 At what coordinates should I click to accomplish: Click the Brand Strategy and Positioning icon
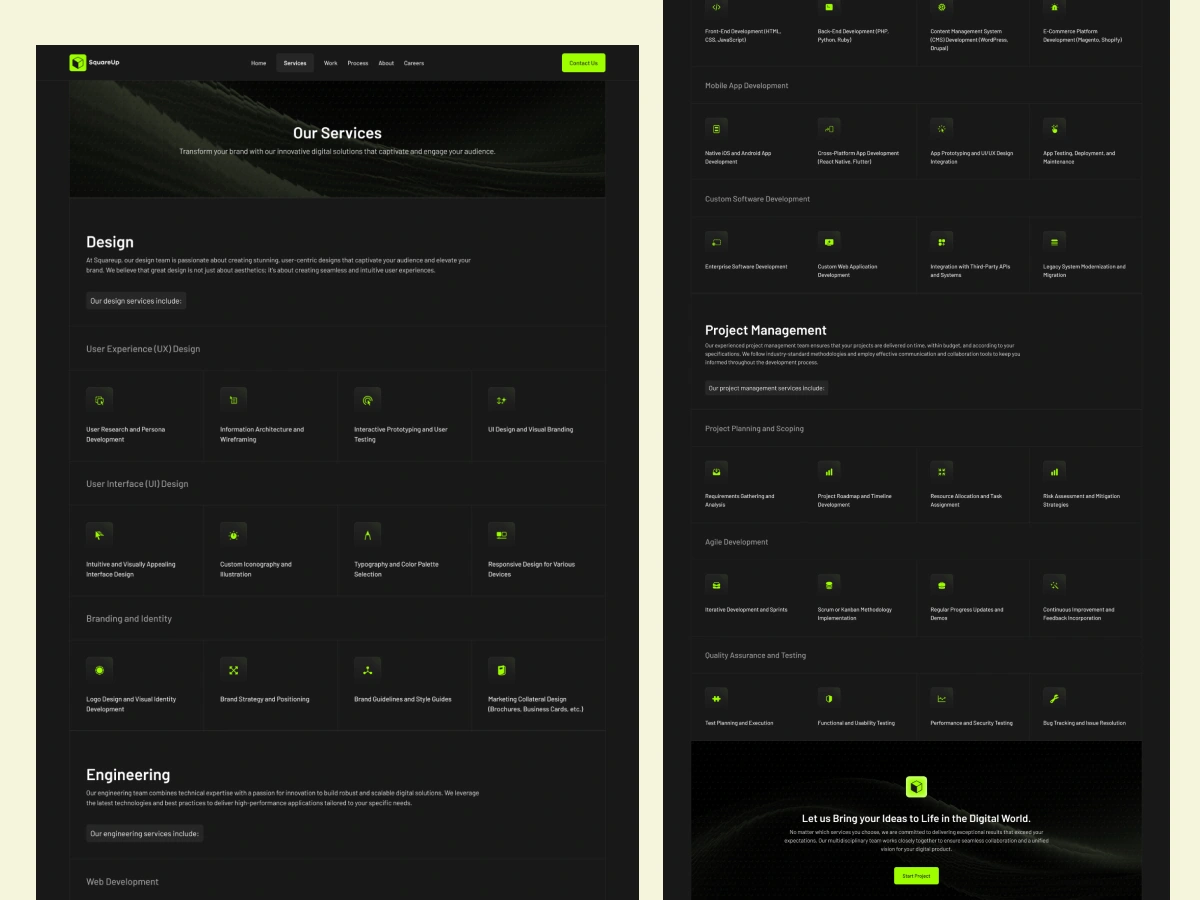[x=233, y=670]
